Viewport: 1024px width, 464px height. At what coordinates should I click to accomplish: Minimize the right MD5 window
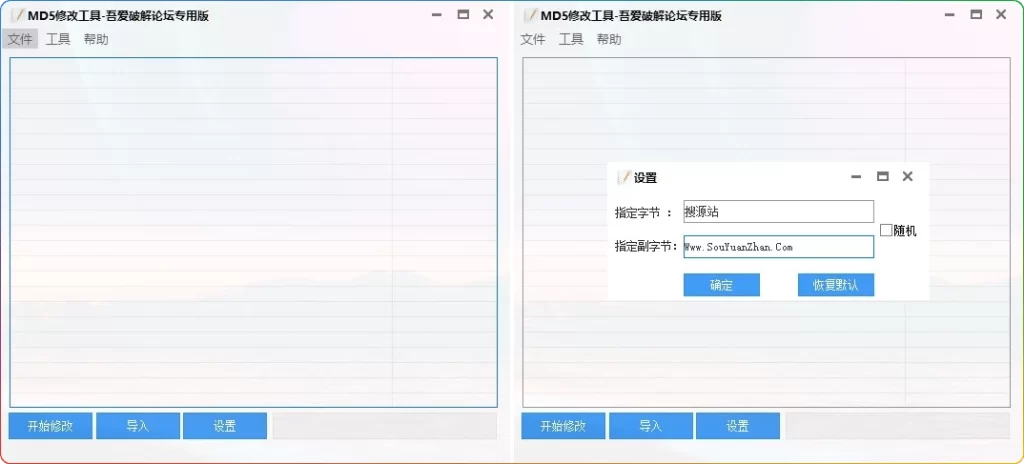click(x=951, y=14)
